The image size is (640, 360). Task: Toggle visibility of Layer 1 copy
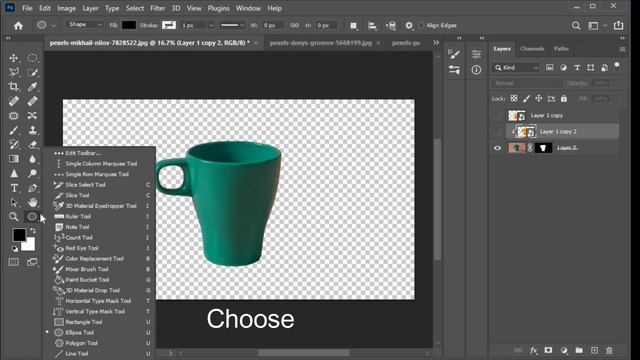[497, 116]
